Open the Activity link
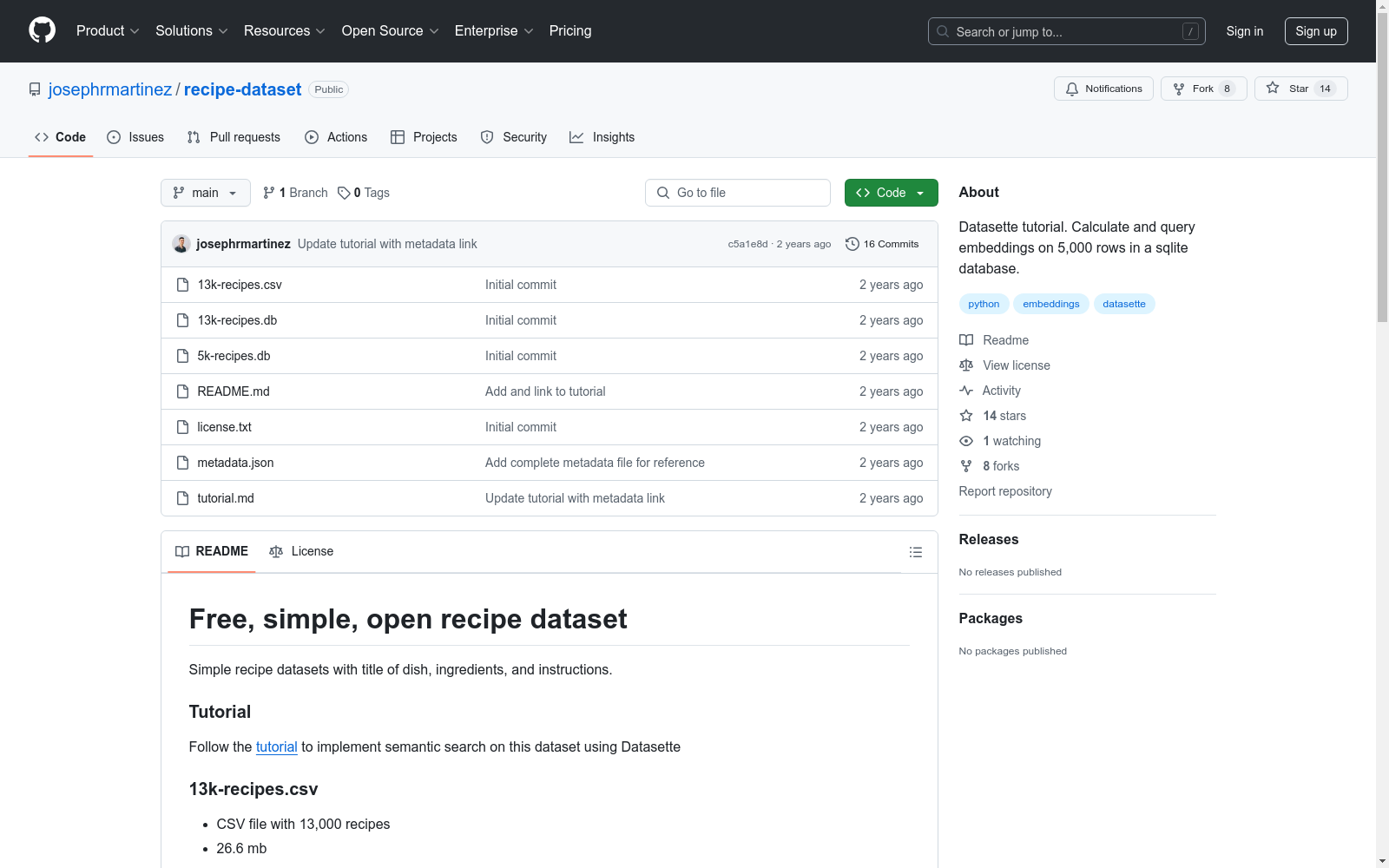1389x868 pixels. point(991,391)
